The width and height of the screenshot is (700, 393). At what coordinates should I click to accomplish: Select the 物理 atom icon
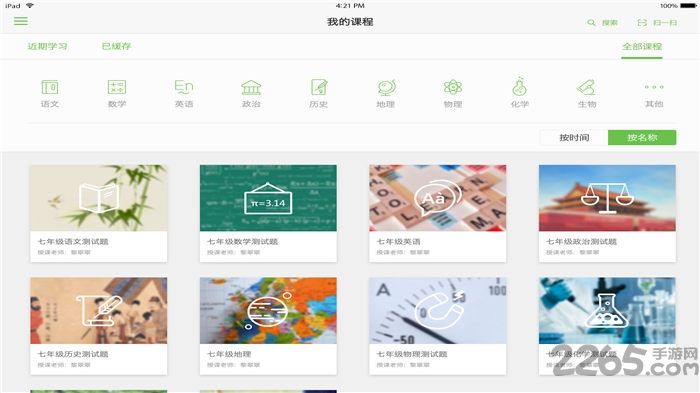click(453, 87)
